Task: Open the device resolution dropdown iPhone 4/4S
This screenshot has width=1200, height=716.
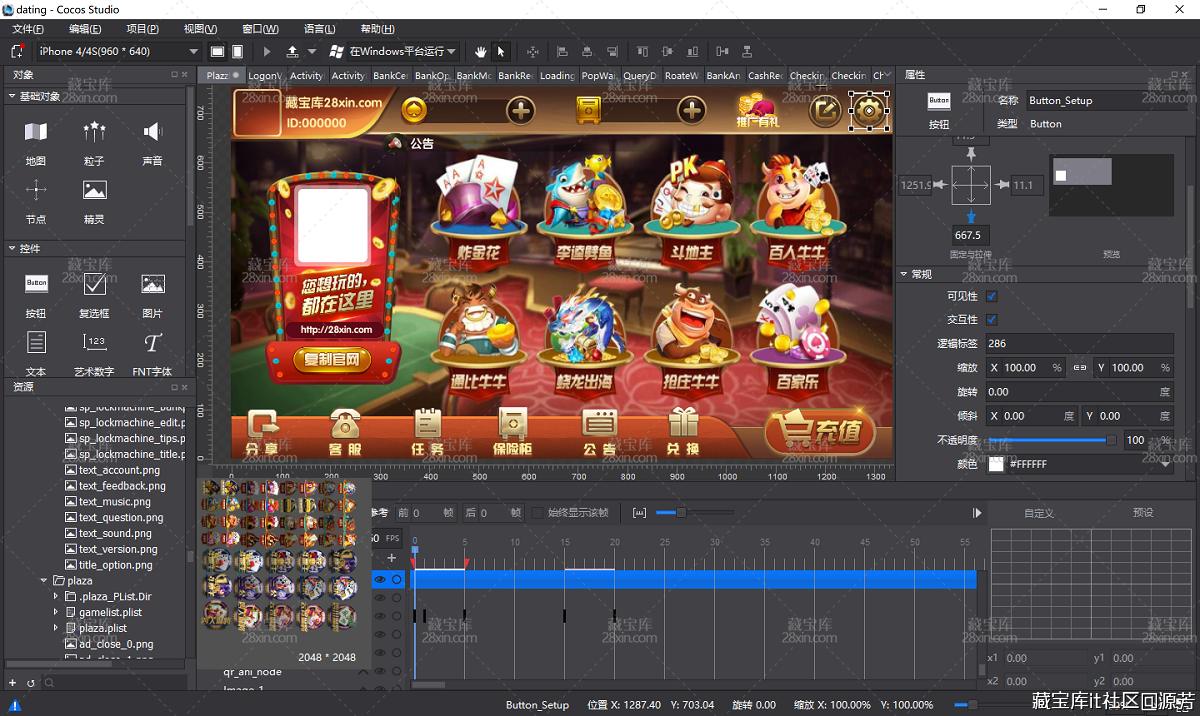Action: pos(119,51)
